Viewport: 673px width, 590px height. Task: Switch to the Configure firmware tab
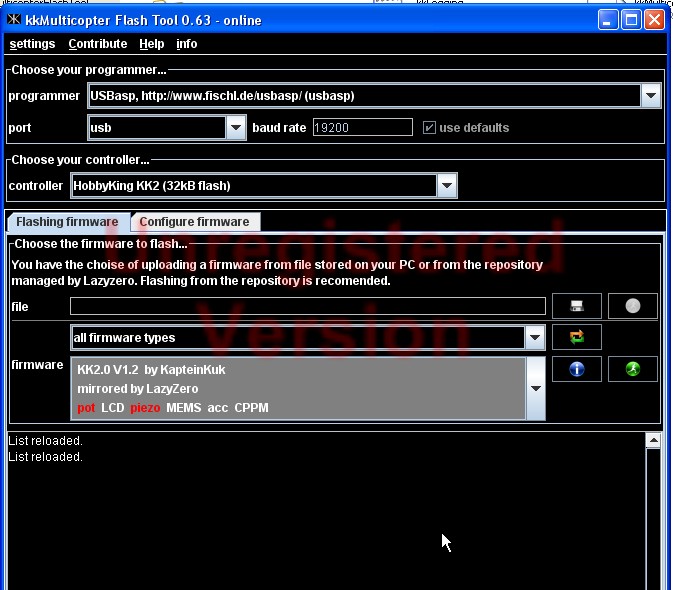pyautogui.click(x=194, y=222)
